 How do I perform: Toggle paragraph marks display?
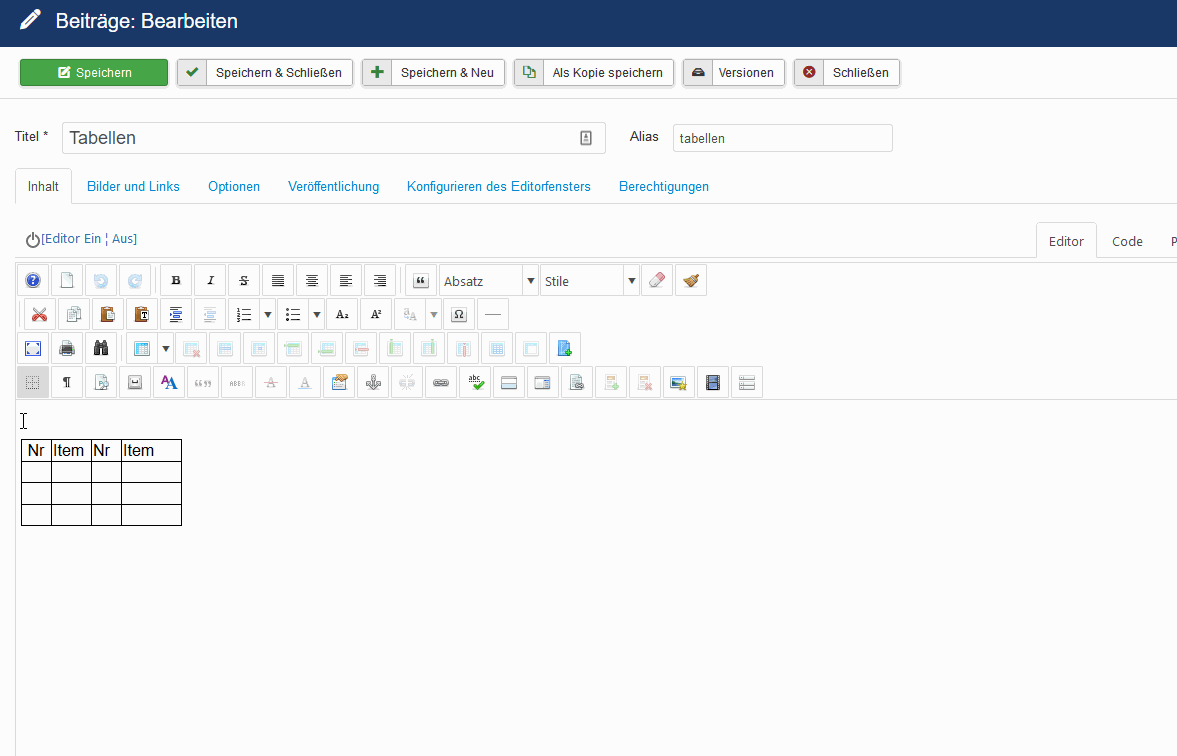tap(67, 383)
